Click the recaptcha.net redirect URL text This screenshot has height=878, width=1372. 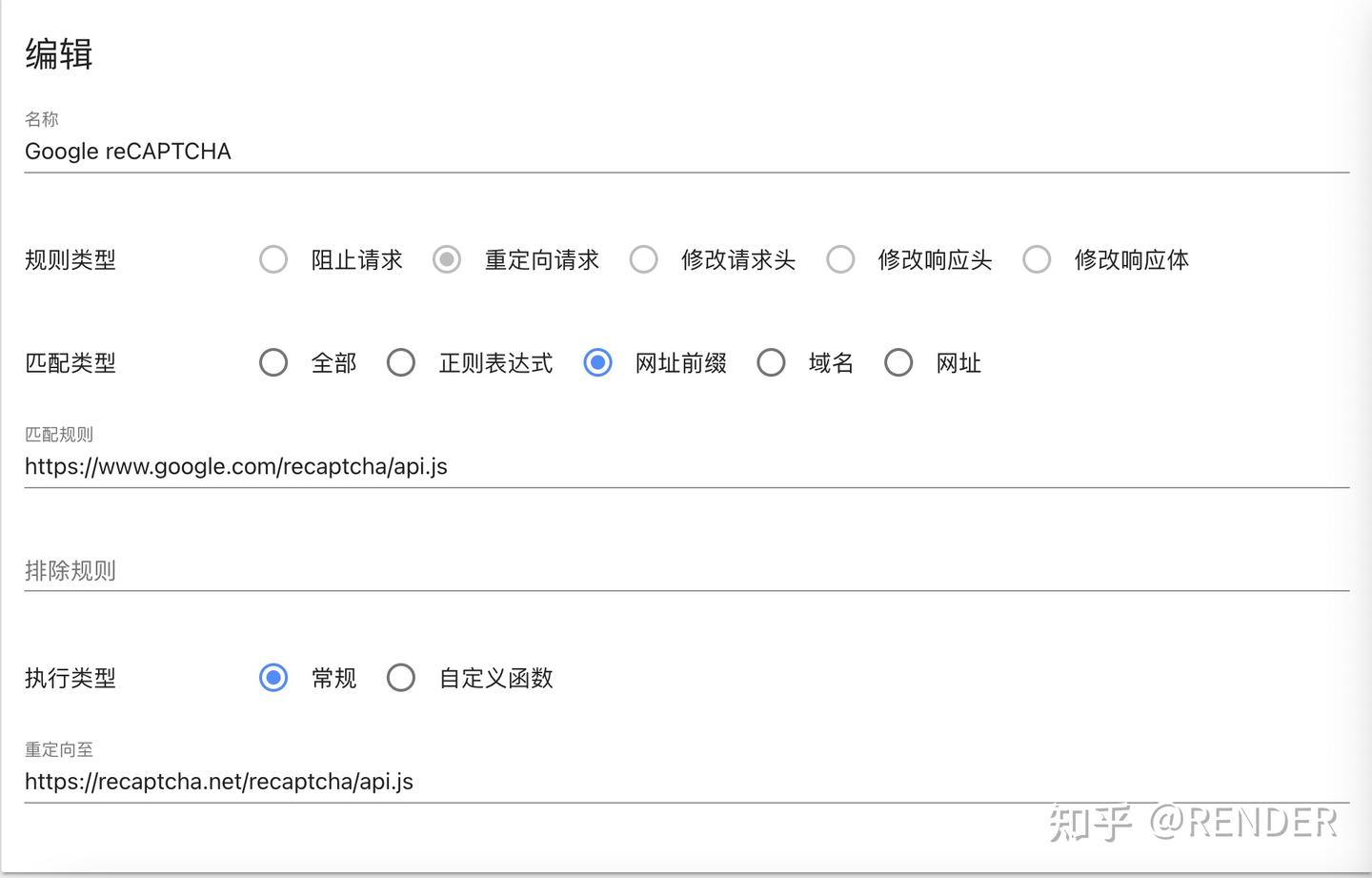[219, 782]
